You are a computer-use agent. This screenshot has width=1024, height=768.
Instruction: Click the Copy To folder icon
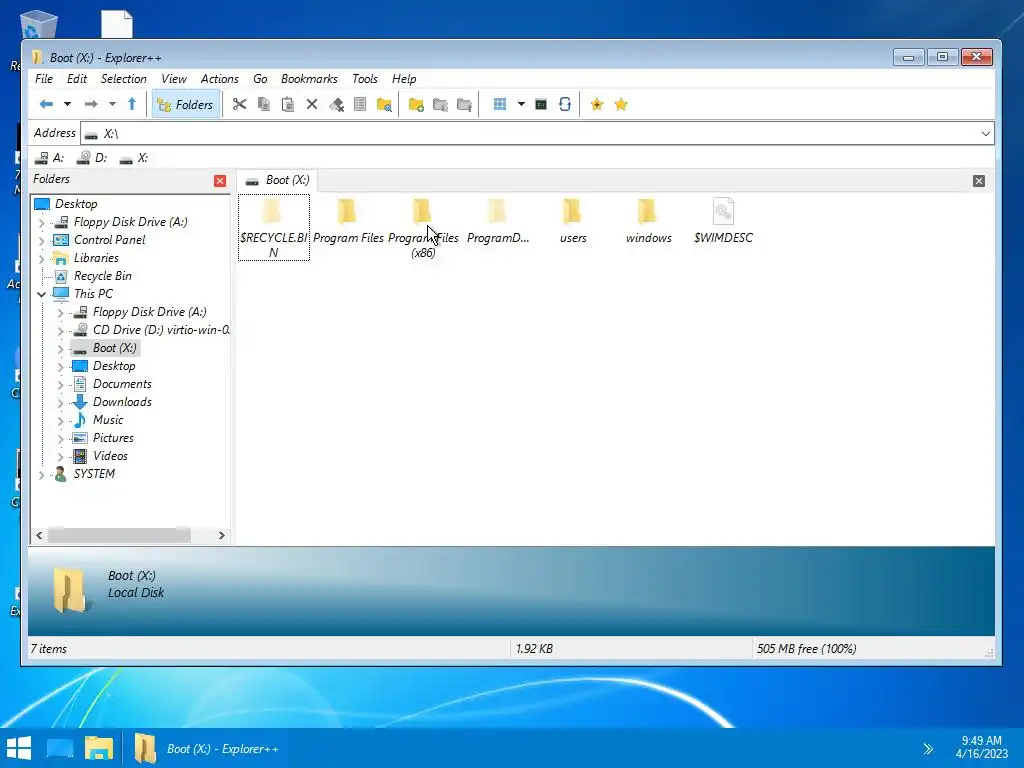click(440, 104)
